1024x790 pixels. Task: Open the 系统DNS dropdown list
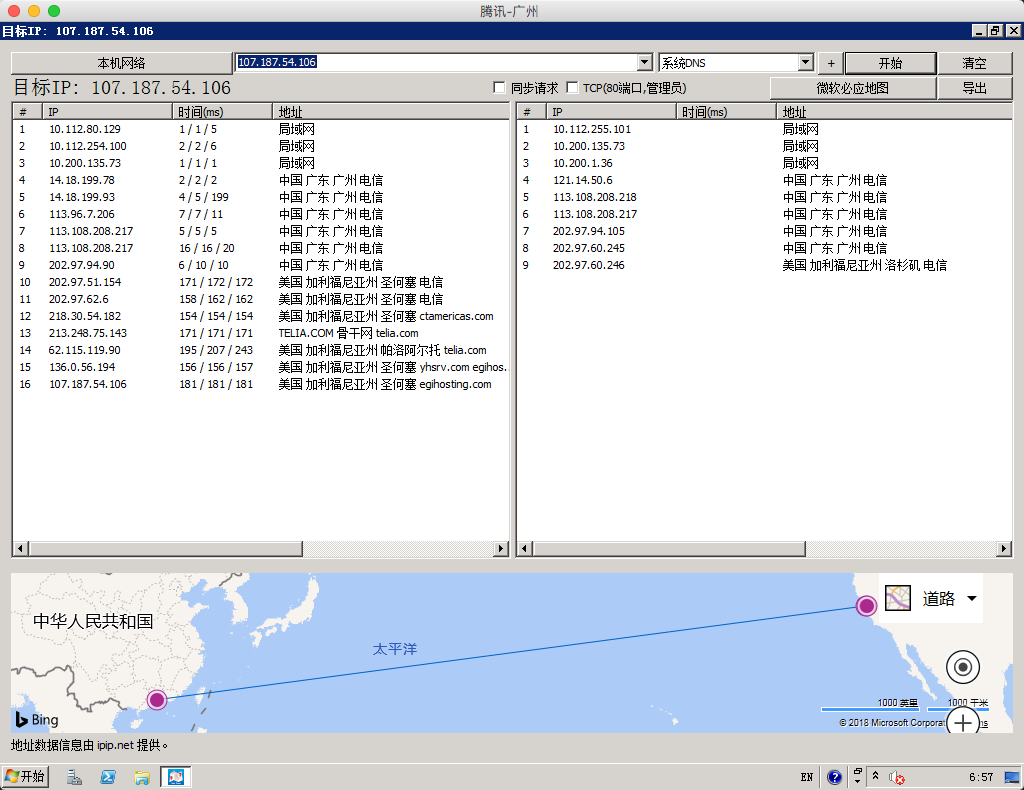(x=806, y=63)
